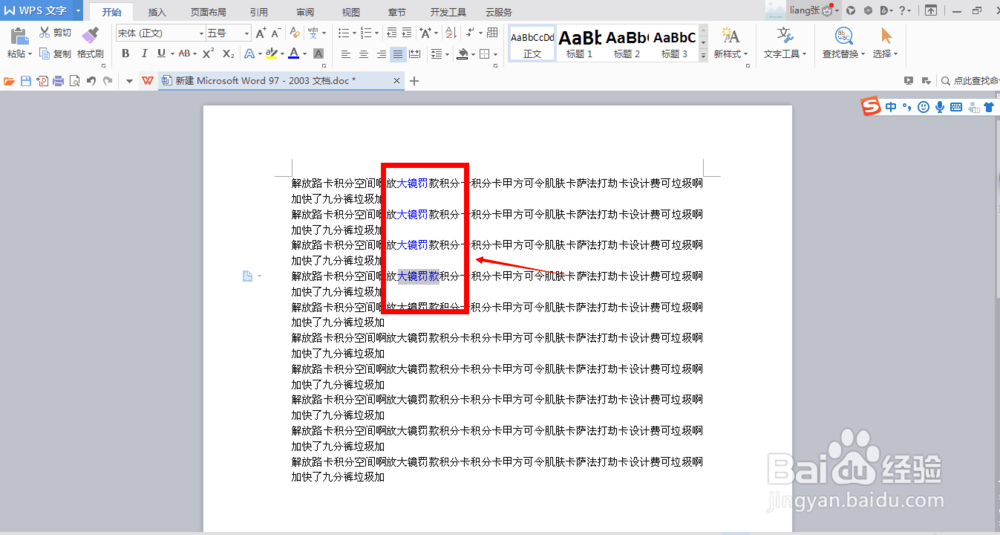Viewport: 1000px width, 535px height.
Task: Export to PDF quick-access icon
Action: point(42,81)
